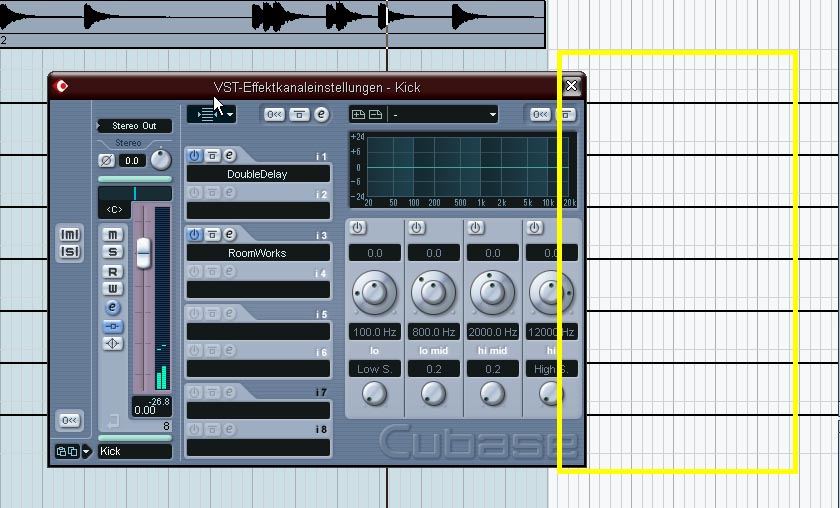Viewport: 840px width, 508px height.
Task: Click the input gain value field showing 0.0
Action: coord(132,160)
